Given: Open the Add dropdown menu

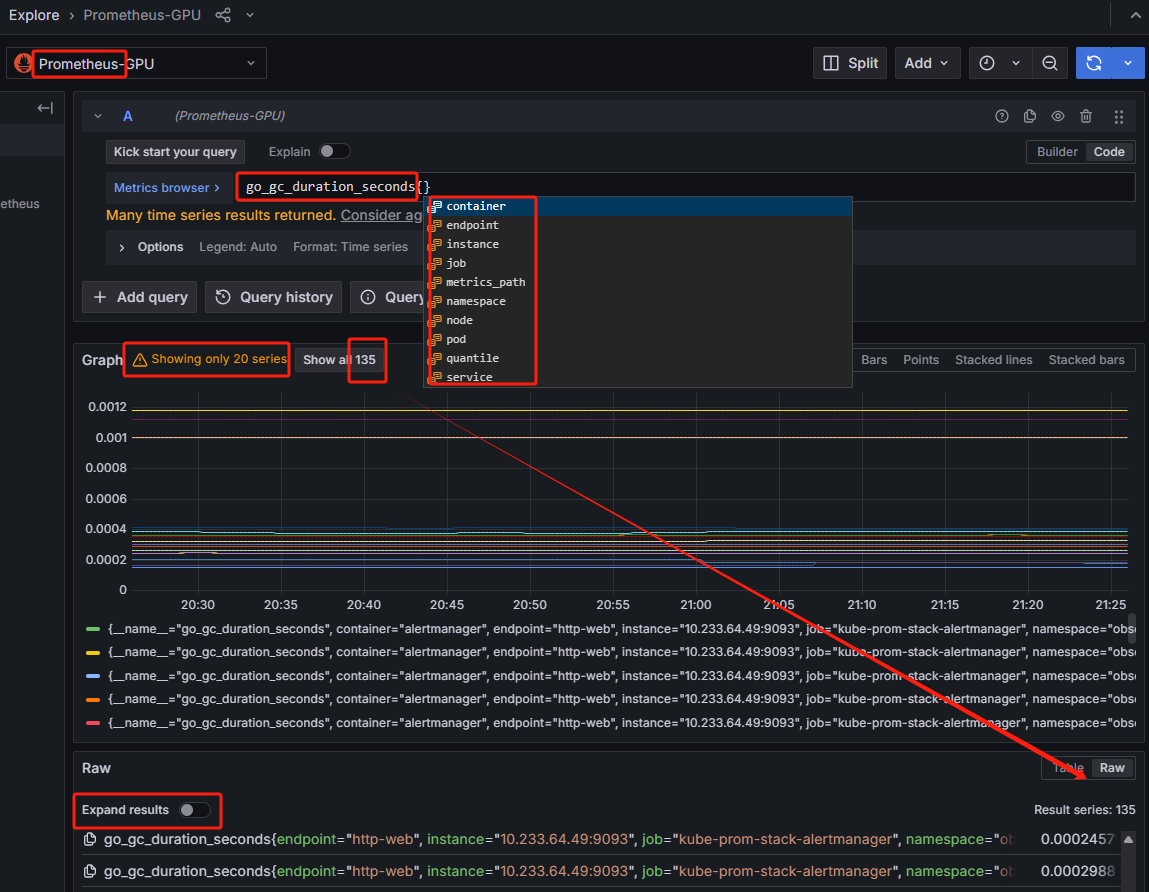Looking at the screenshot, I should 926,63.
